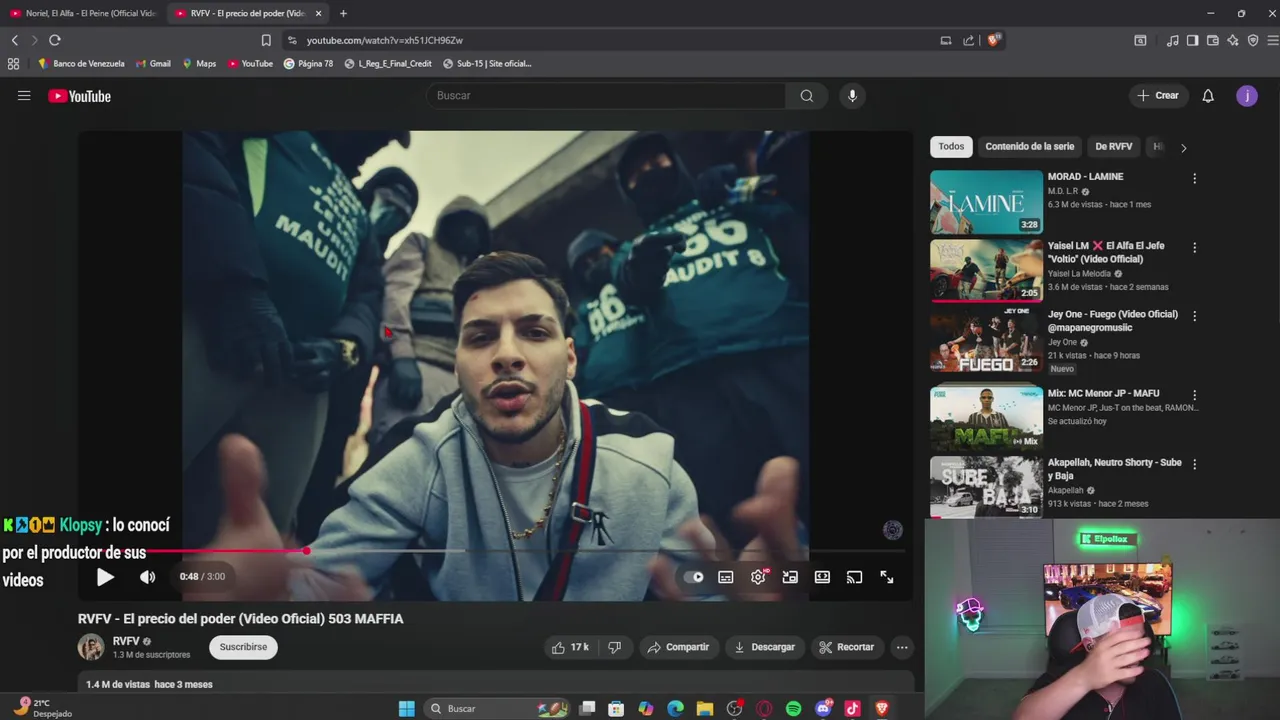Cast the video to a TV
The width and height of the screenshot is (1280, 720).
854,577
